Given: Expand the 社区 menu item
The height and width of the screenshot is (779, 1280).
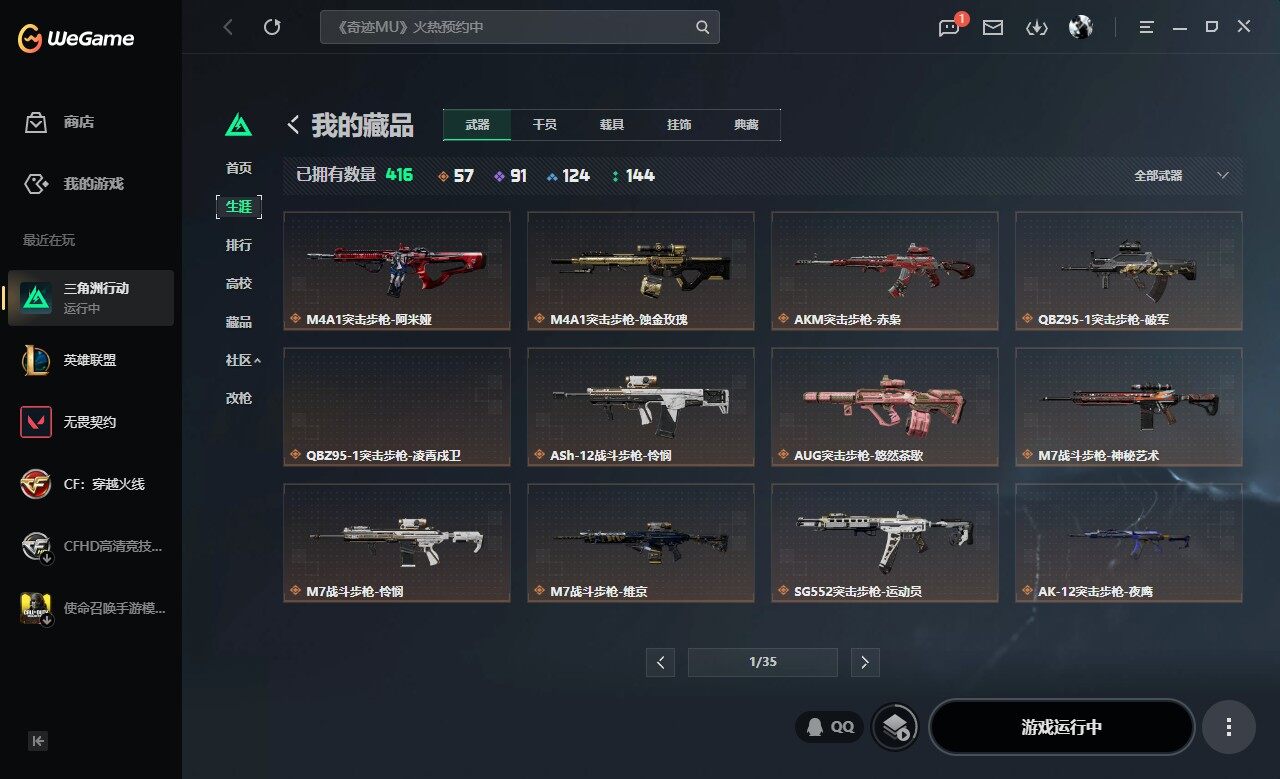Looking at the screenshot, I should (243, 360).
